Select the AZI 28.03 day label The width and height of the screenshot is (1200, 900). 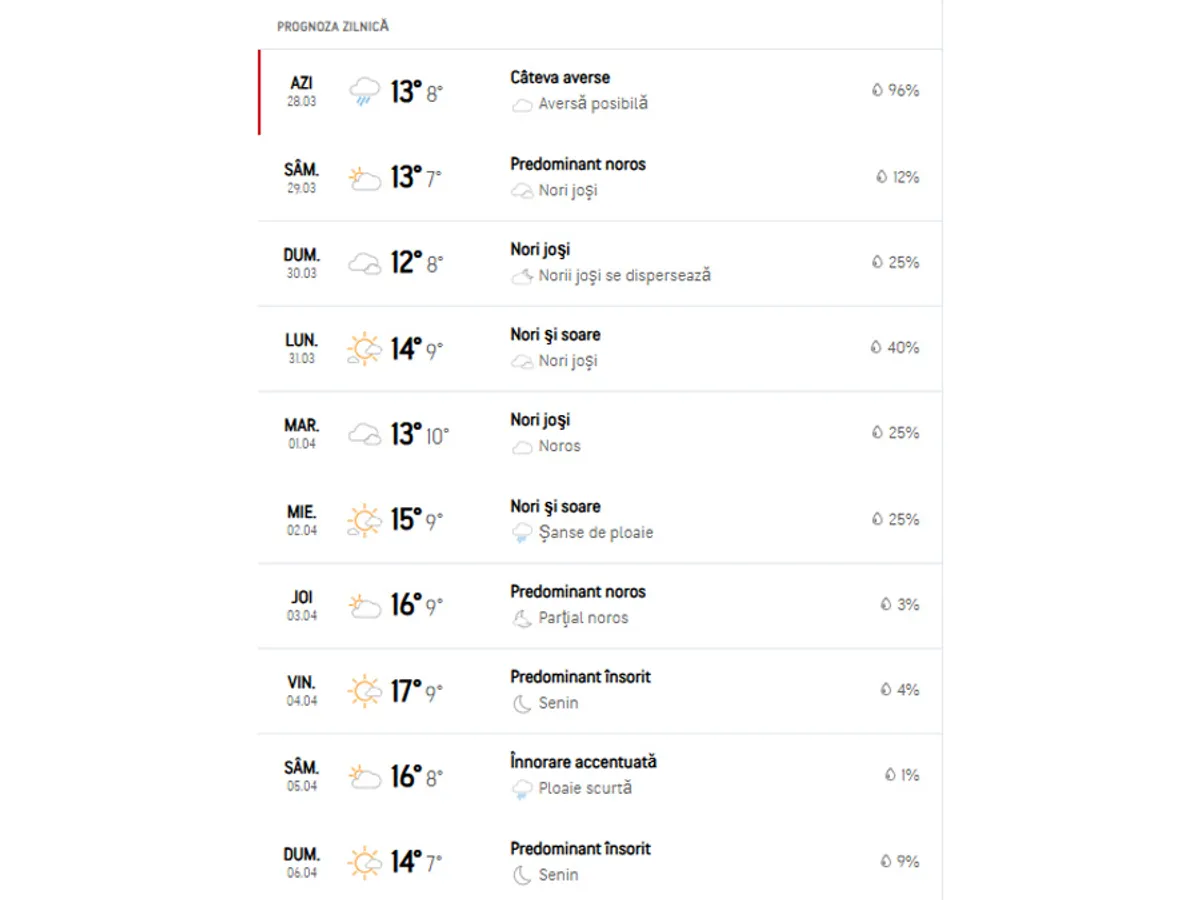[x=301, y=91]
